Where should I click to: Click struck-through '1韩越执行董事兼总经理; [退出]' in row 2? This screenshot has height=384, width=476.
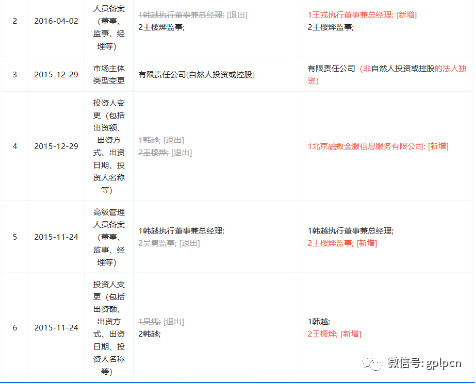pos(193,15)
